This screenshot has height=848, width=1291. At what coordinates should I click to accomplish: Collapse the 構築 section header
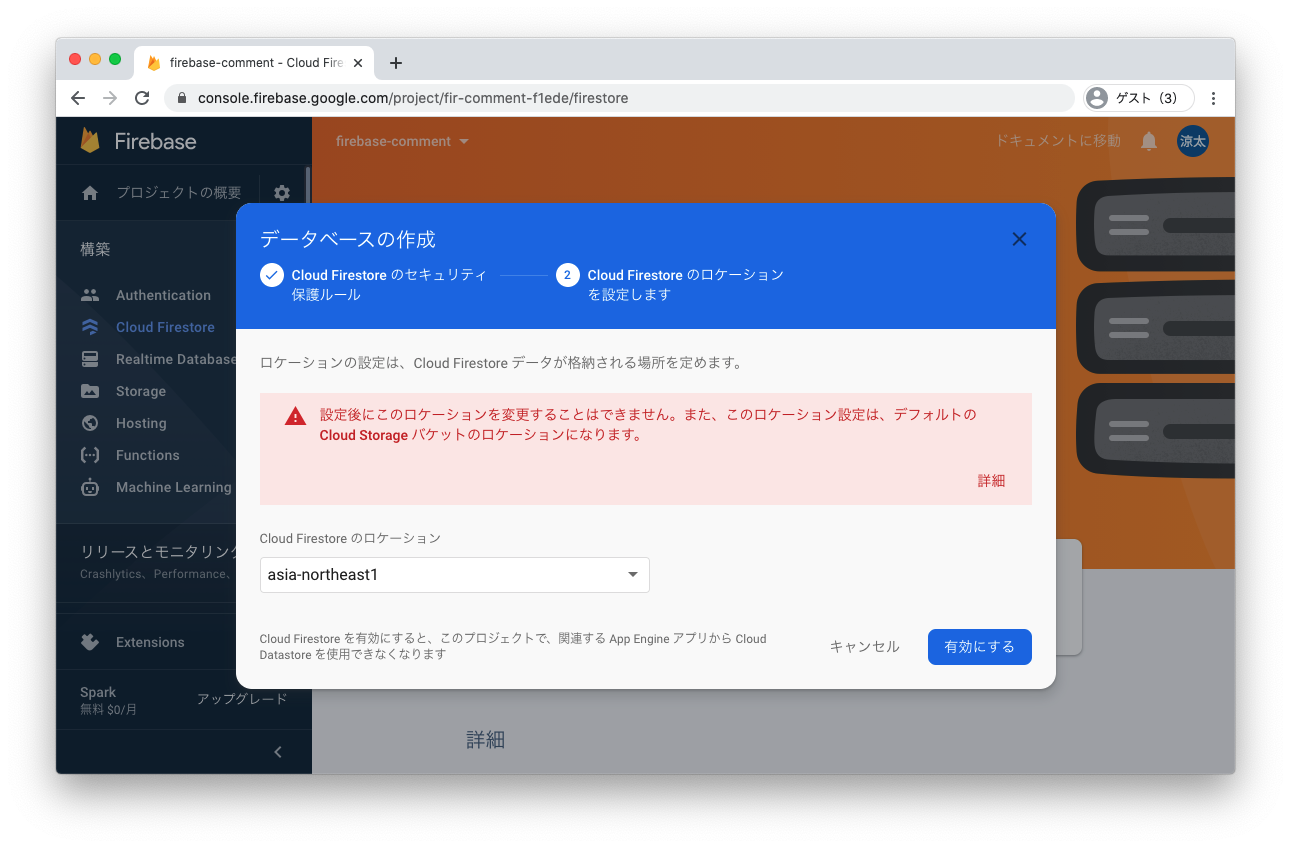(x=96, y=250)
